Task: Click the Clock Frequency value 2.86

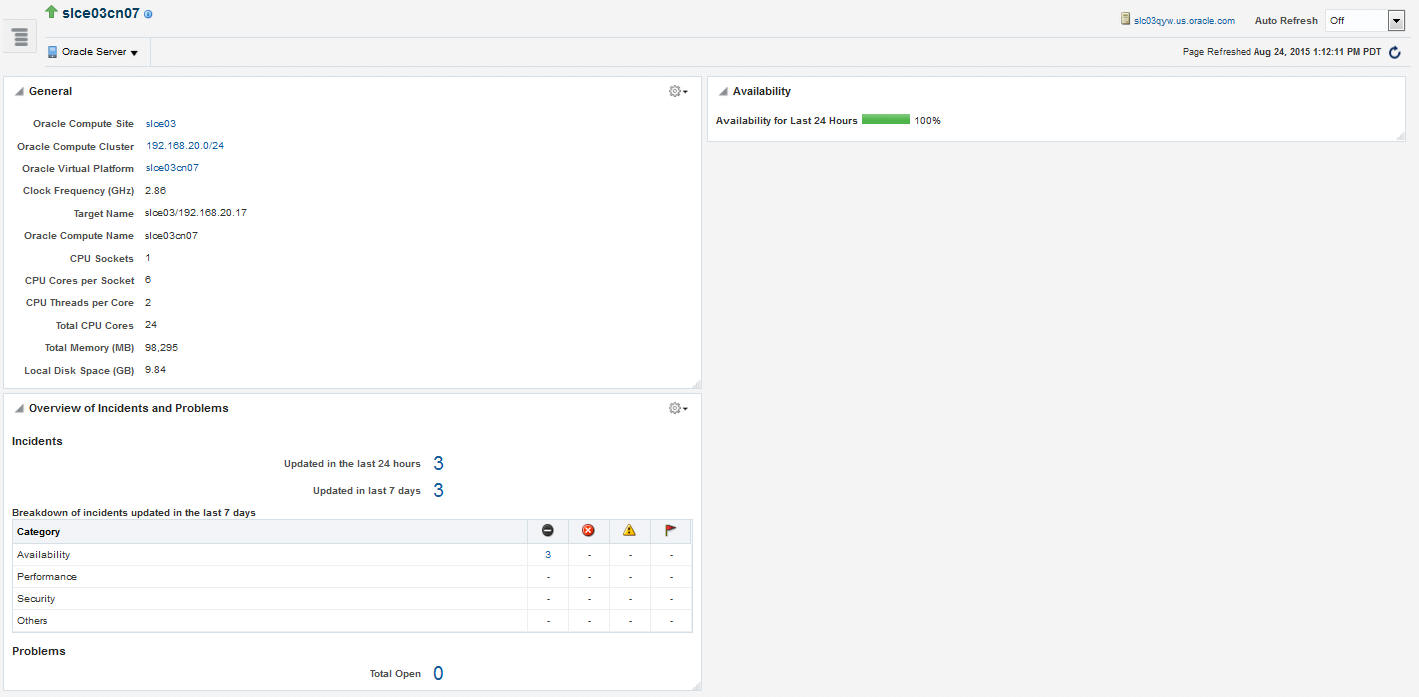Action: tap(155, 190)
